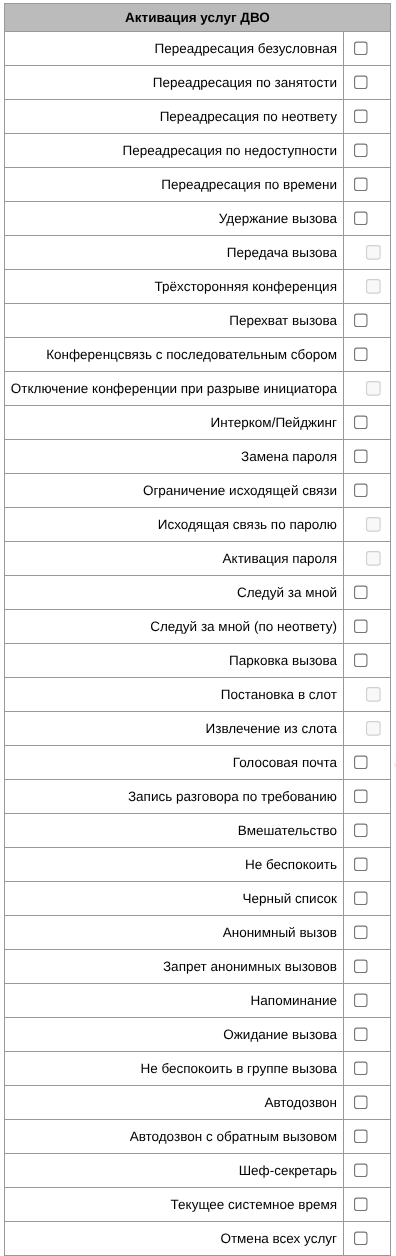Image resolution: width=396 pixels, height=1256 pixels.
Task: Toggle the Голосовая почта checkbox
Action: tap(361, 762)
